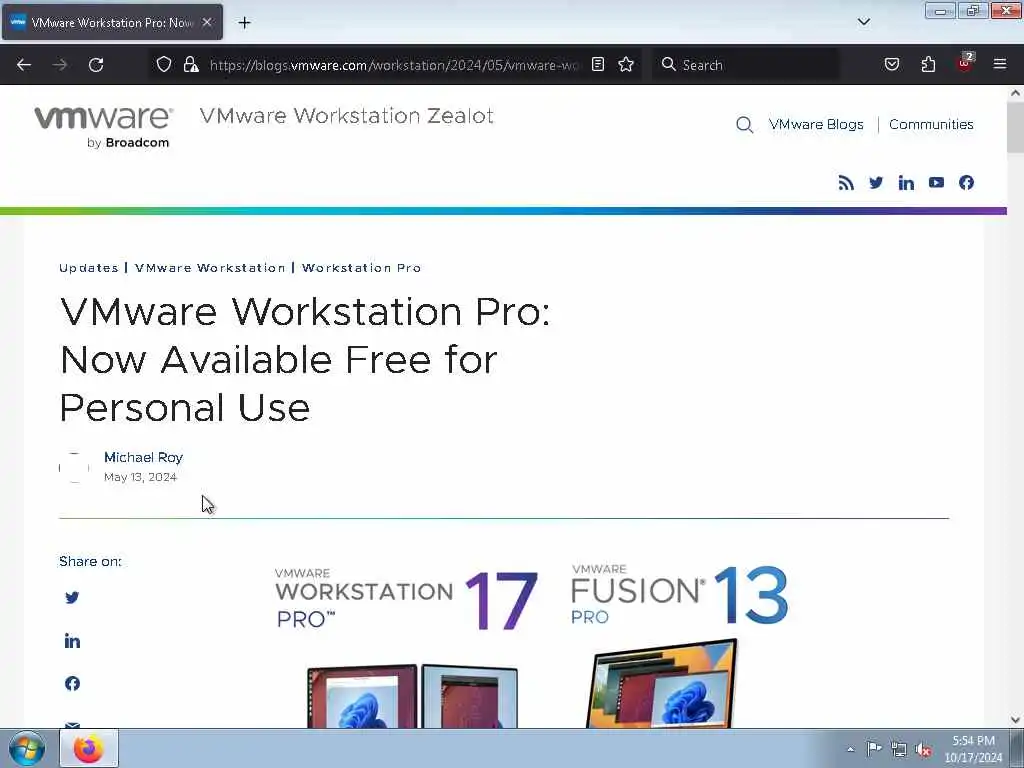Open the Facebook icon in header
Screen dimensions: 1024x768
[x=966, y=183]
